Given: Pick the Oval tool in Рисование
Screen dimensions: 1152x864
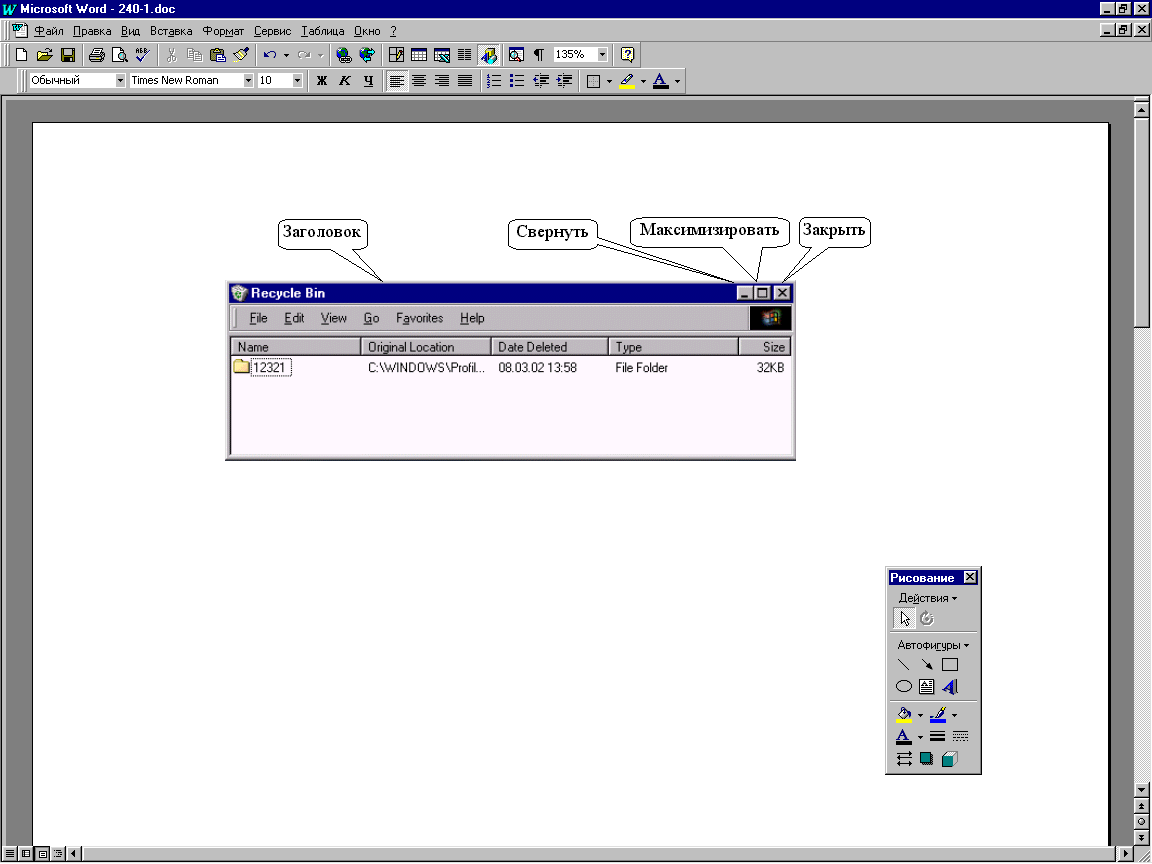Looking at the screenshot, I should pyautogui.click(x=904, y=687).
